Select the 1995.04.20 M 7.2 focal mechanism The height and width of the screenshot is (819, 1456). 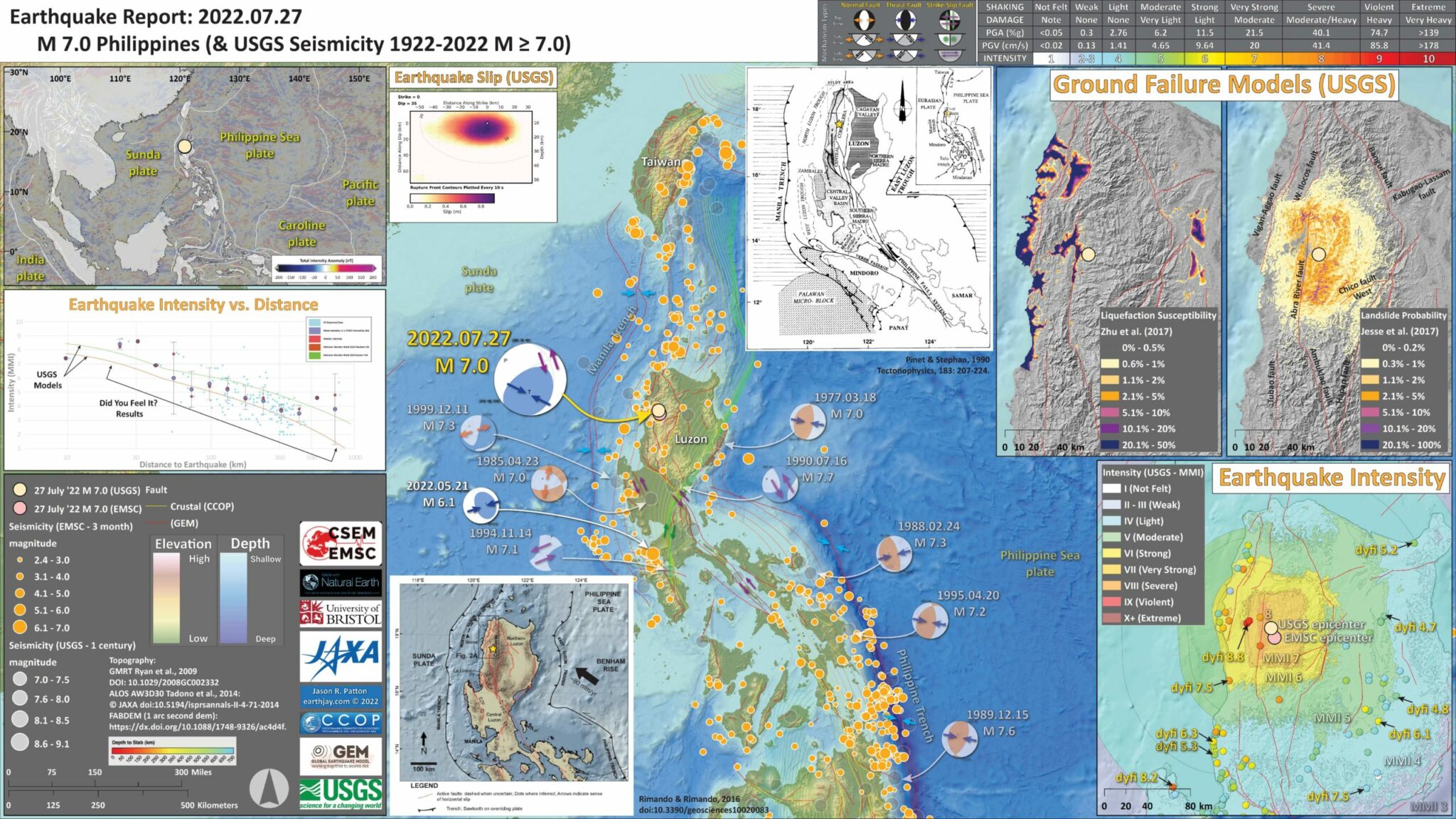pyautogui.click(x=930, y=620)
